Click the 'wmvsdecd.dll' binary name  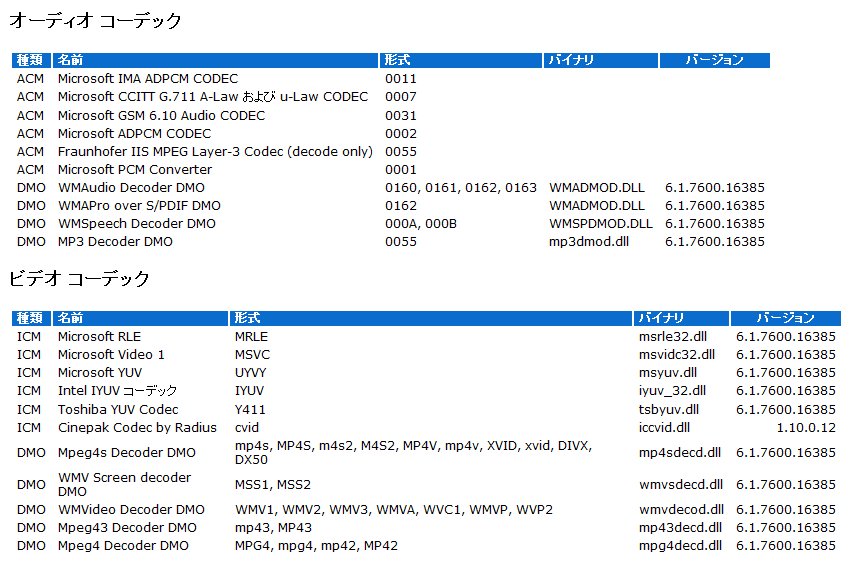pyautogui.click(x=681, y=484)
